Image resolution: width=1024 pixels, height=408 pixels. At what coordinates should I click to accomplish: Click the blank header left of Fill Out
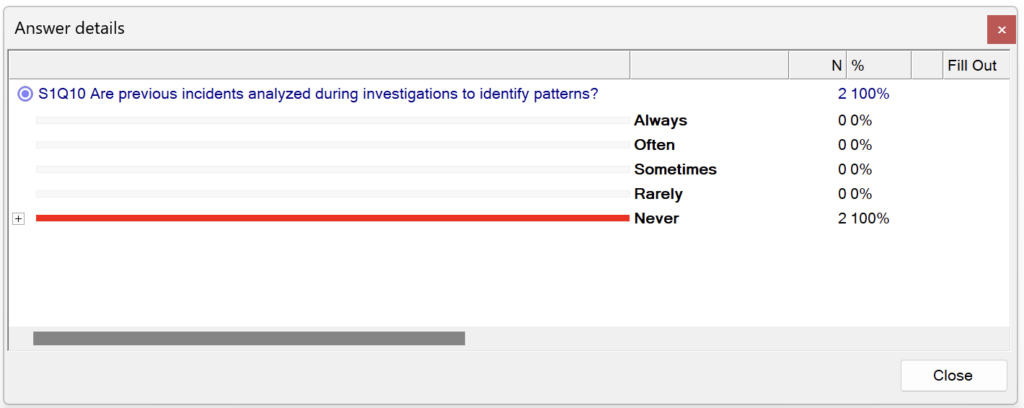point(926,65)
